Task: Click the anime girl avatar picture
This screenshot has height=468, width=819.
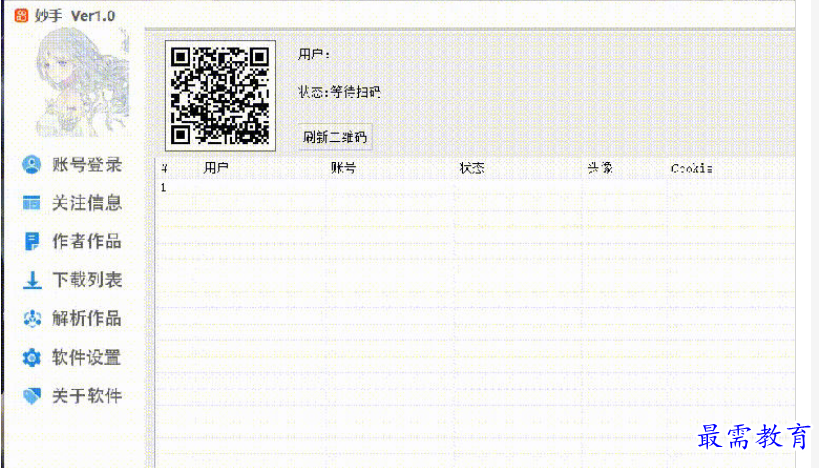Action: coord(83,82)
